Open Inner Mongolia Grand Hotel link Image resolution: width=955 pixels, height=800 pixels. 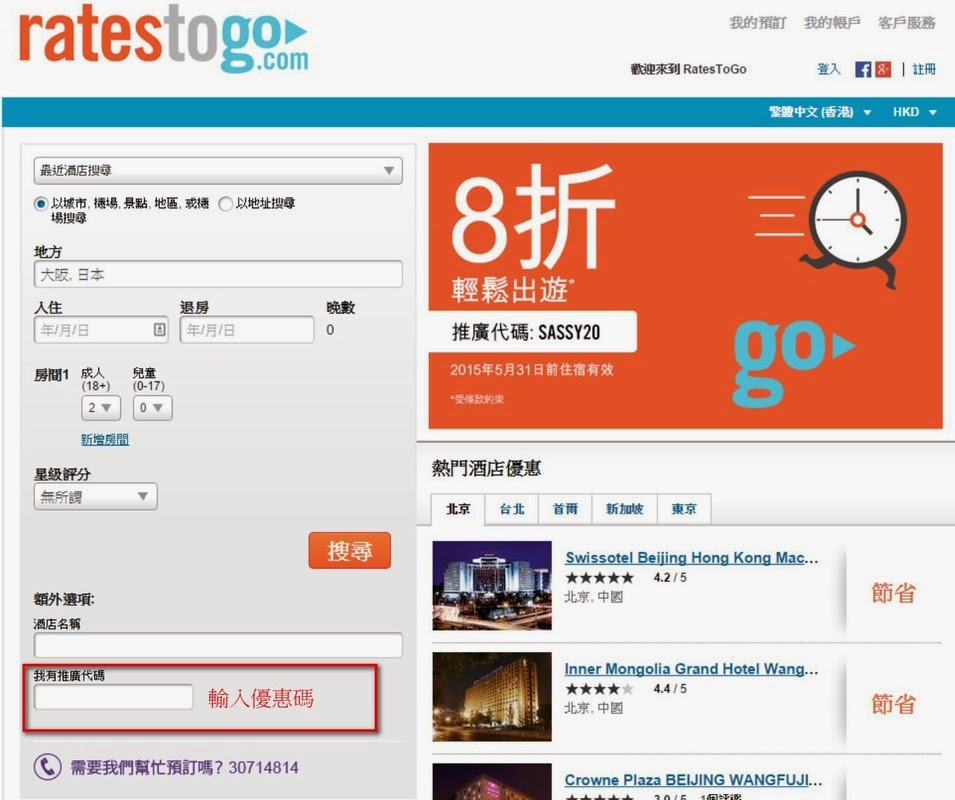pyautogui.click(x=691, y=669)
